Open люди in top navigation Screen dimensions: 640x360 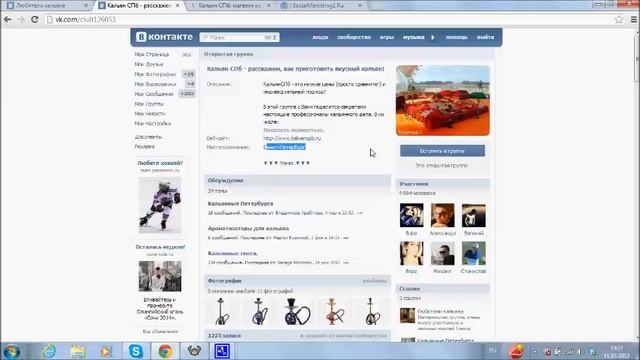[x=320, y=37]
